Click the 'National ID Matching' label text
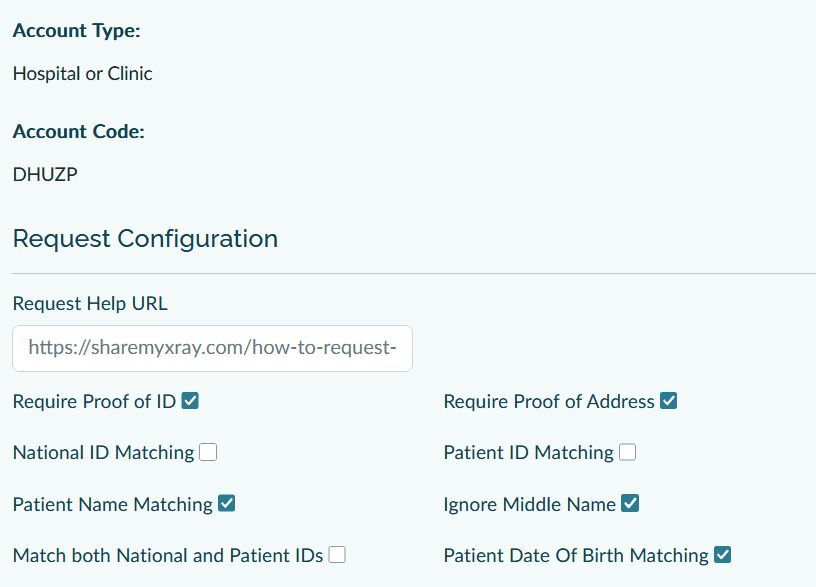 (x=103, y=453)
